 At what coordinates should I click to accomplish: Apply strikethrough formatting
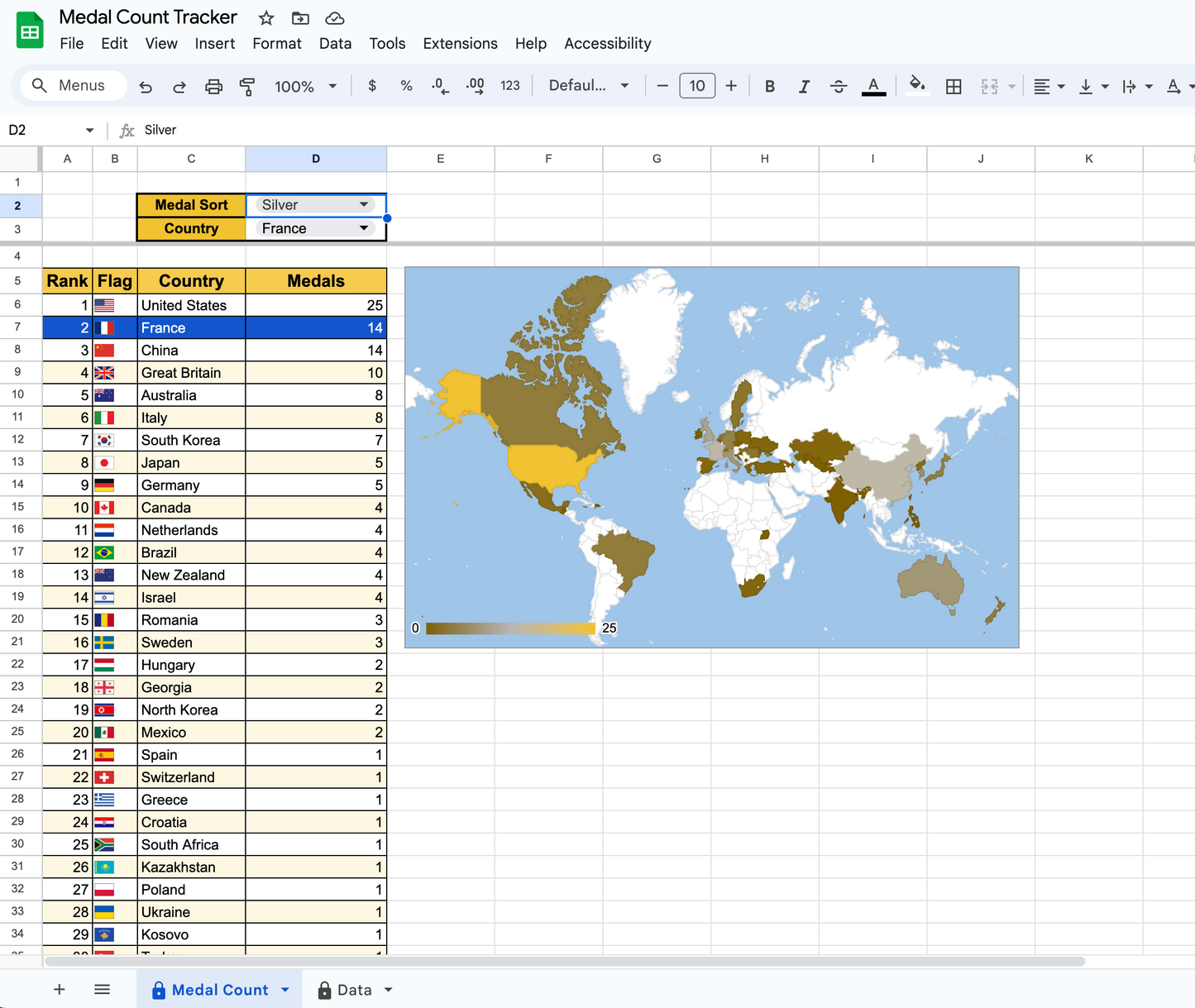(839, 85)
